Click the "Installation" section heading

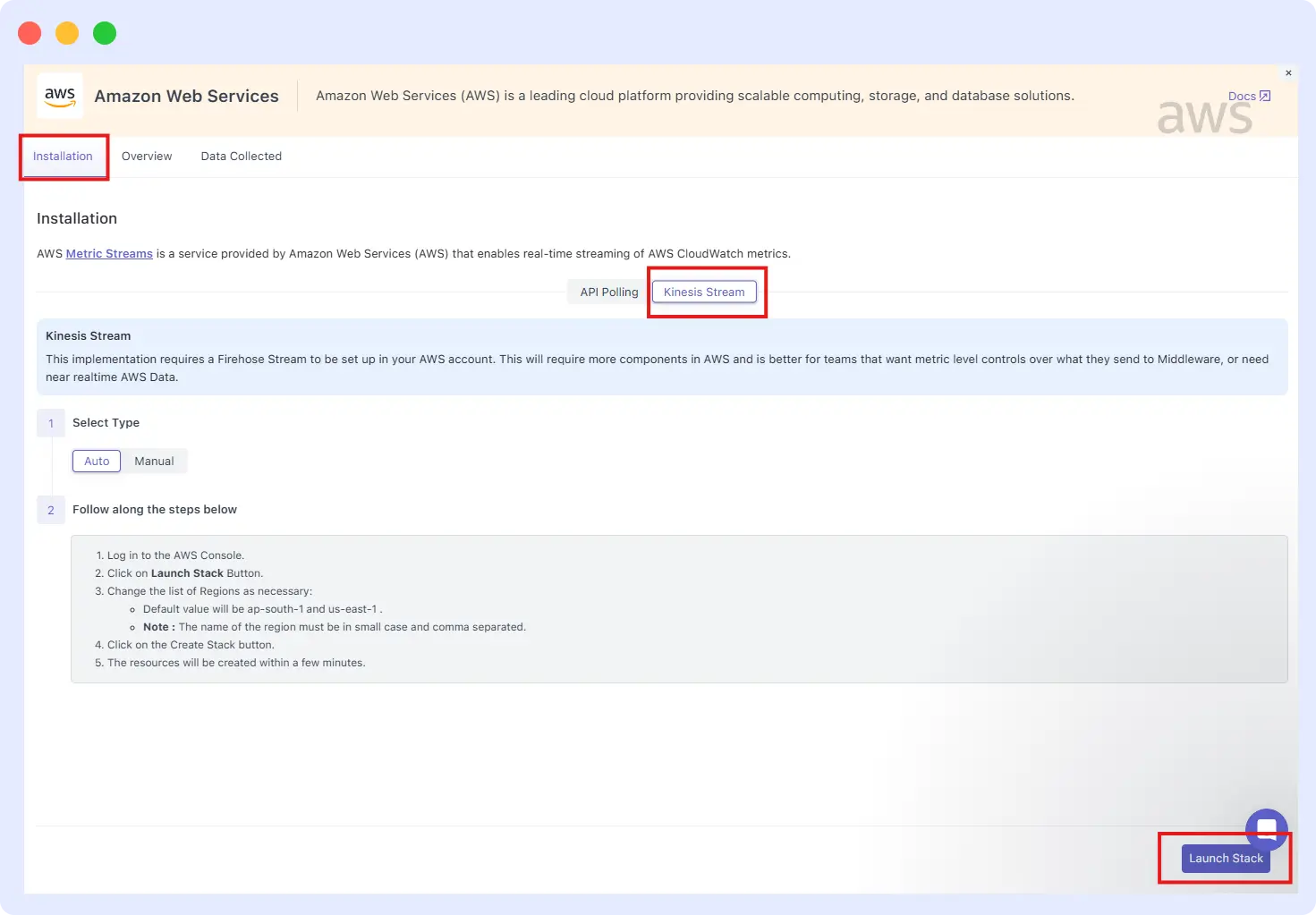pos(77,218)
